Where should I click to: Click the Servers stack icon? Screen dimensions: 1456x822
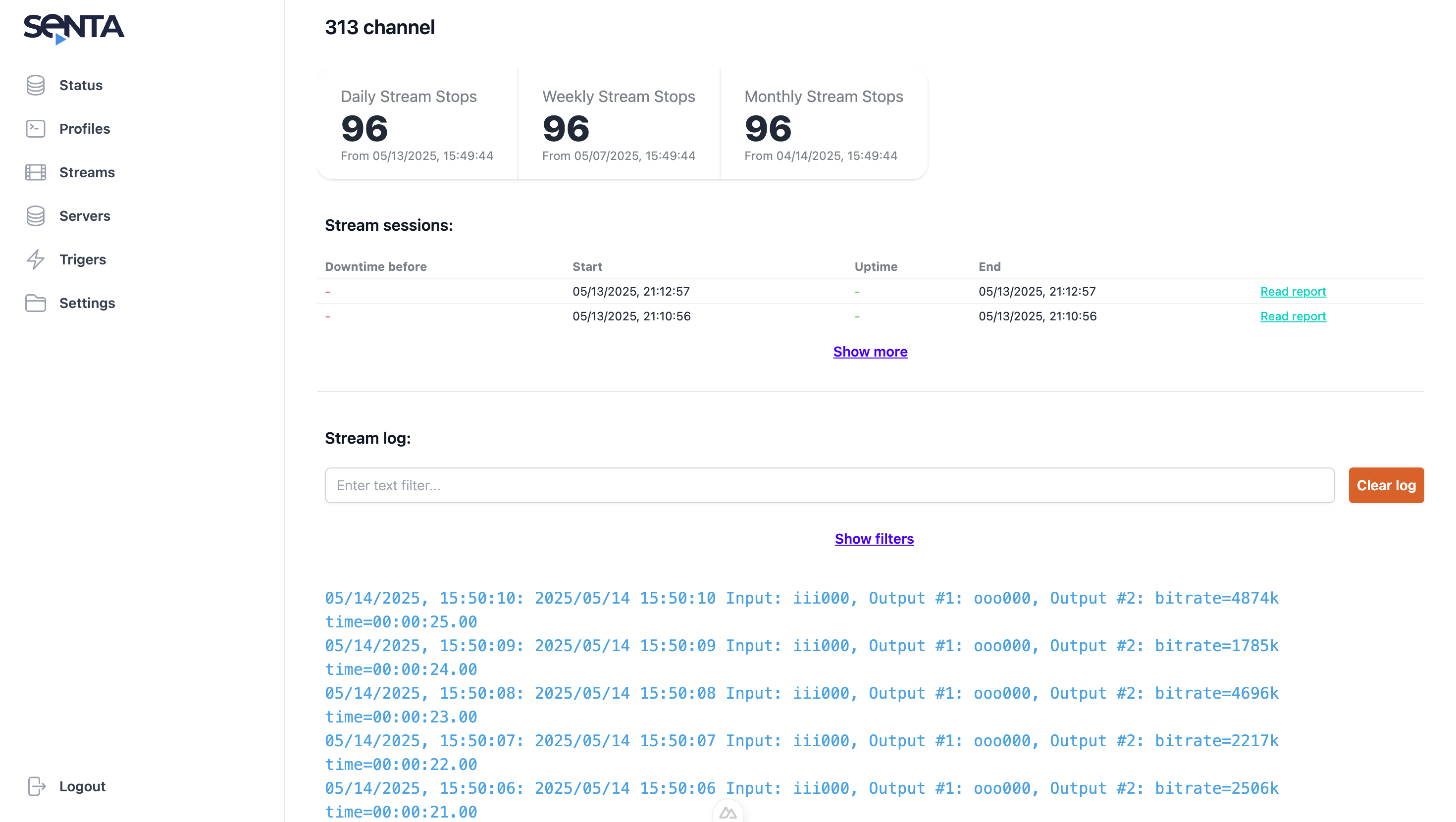[36, 216]
